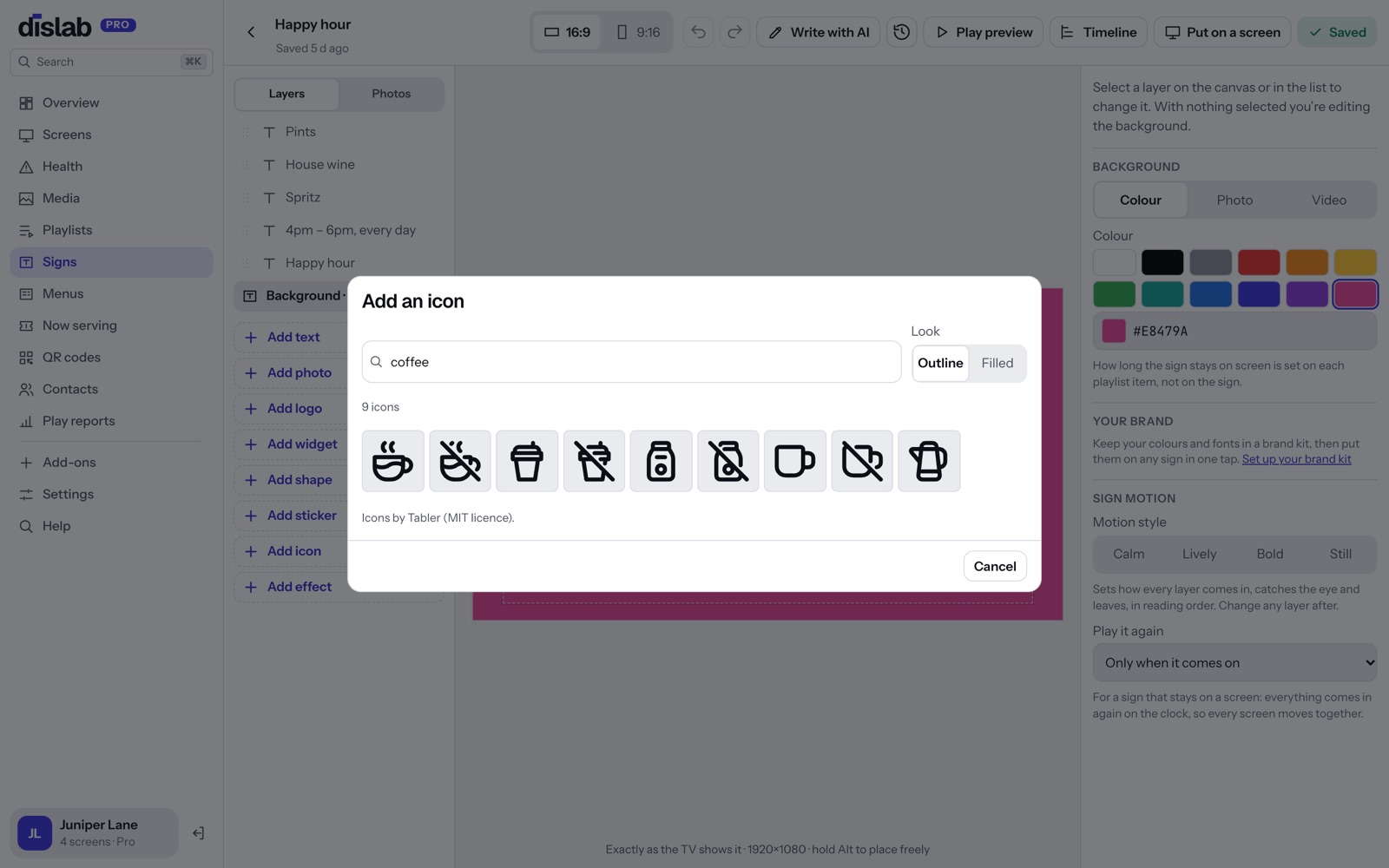The height and width of the screenshot is (868, 1389).
Task: Select the House wine layer
Action: 339,165
